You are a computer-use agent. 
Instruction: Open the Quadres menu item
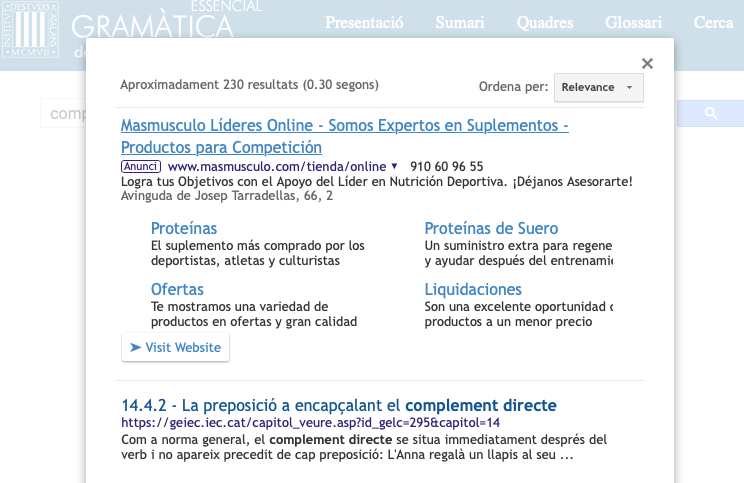click(545, 22)
